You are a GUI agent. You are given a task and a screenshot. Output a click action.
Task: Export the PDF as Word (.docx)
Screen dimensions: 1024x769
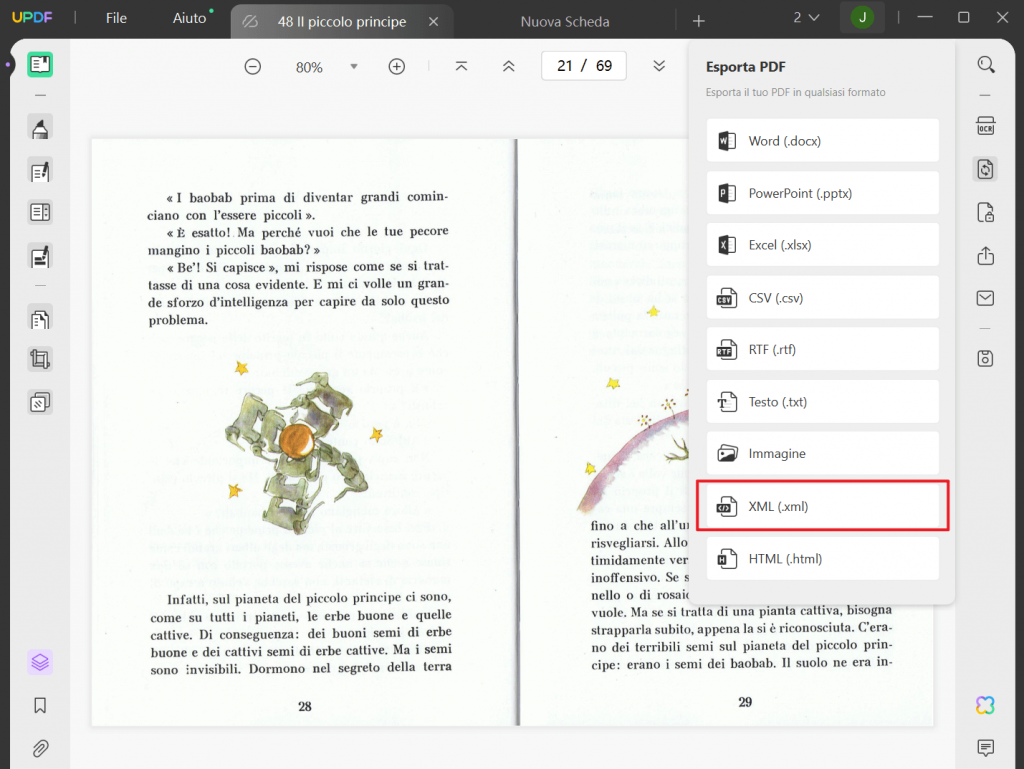(x=822, y=140)
